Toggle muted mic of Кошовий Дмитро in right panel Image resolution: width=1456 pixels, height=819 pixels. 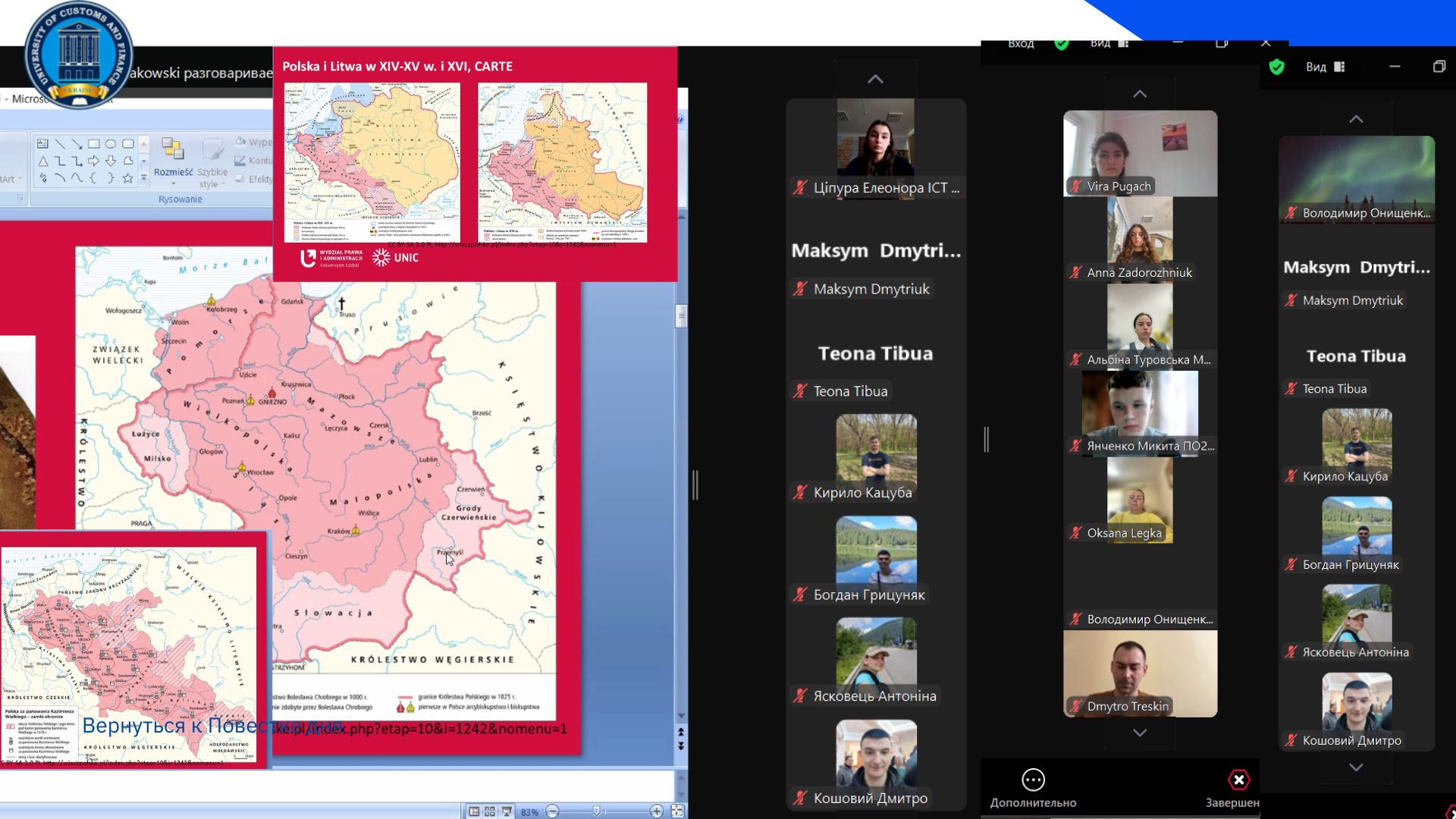[x=1291, y=740]
